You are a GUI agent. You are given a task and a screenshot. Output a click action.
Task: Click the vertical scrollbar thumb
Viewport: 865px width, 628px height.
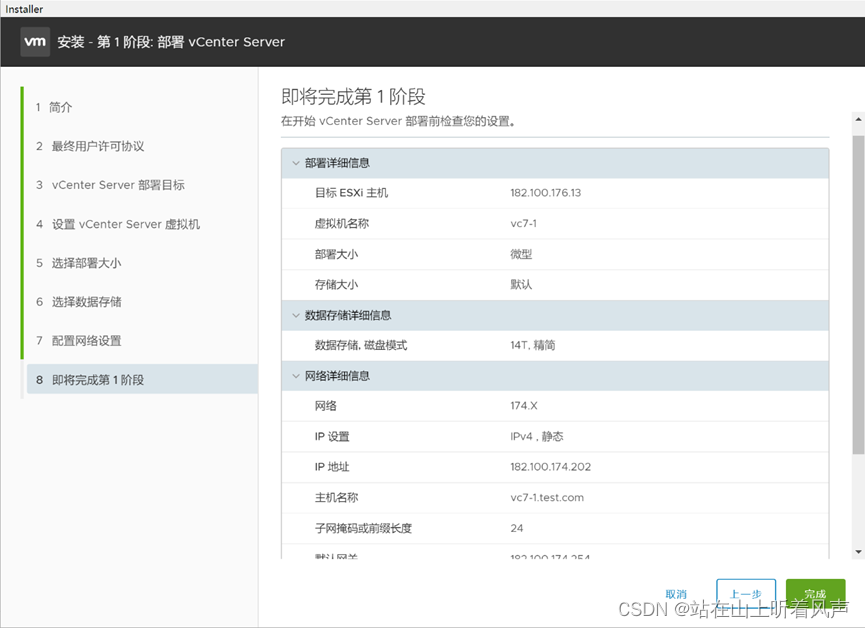(x=858, y=294)
